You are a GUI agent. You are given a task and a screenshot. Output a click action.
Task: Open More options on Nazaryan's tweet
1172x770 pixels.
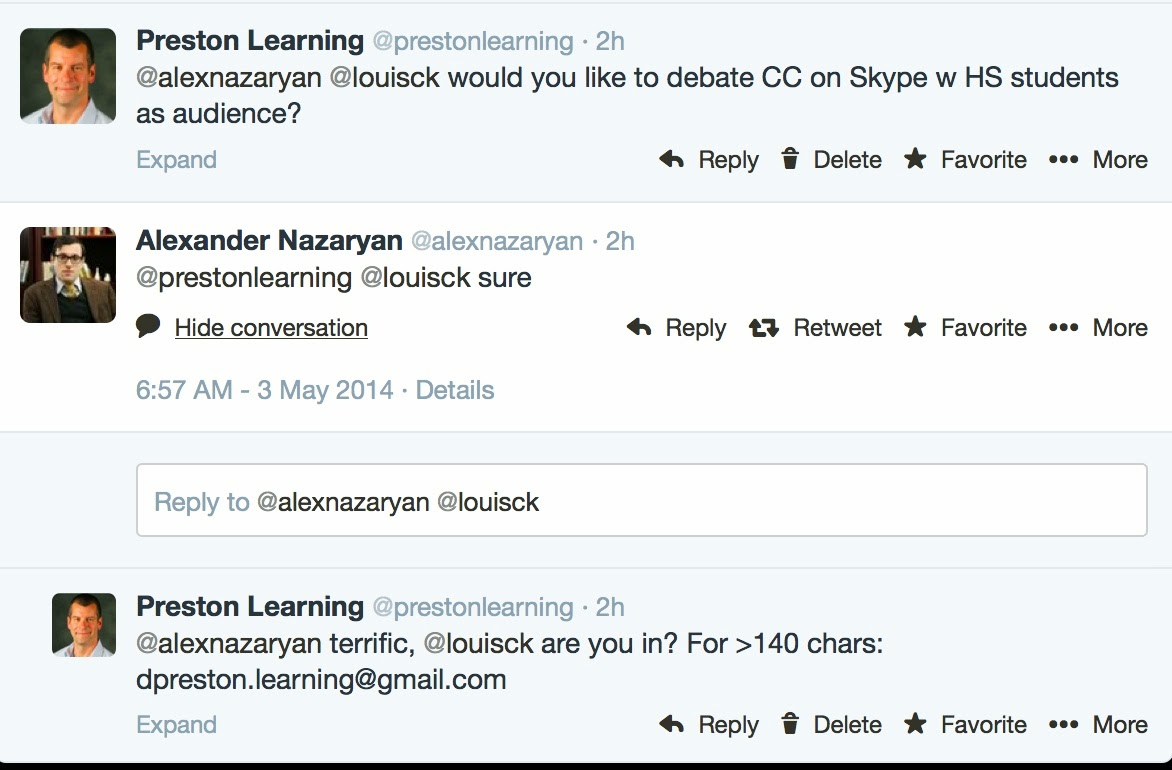1098,327
